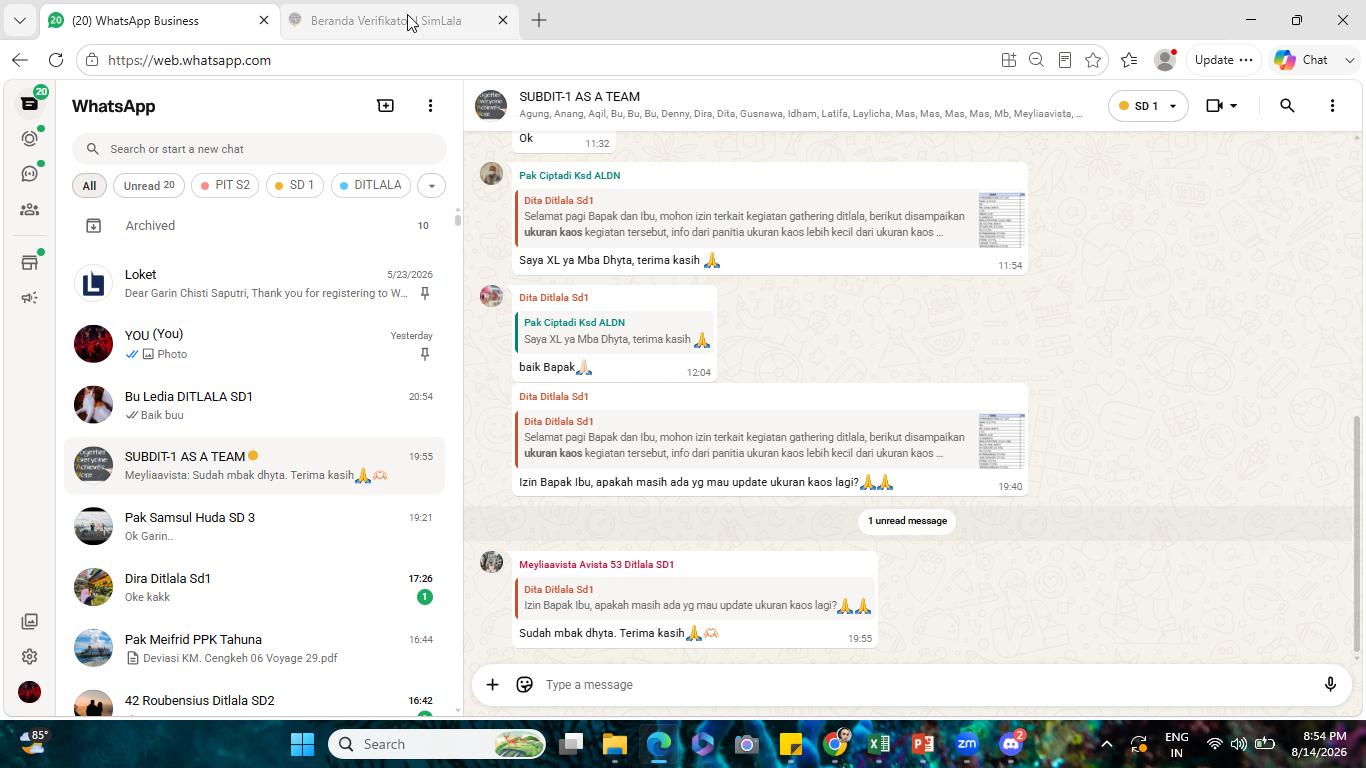Toggle the PIT S2 label filter
Screen dimensions: 1366x768
point(225,185)
